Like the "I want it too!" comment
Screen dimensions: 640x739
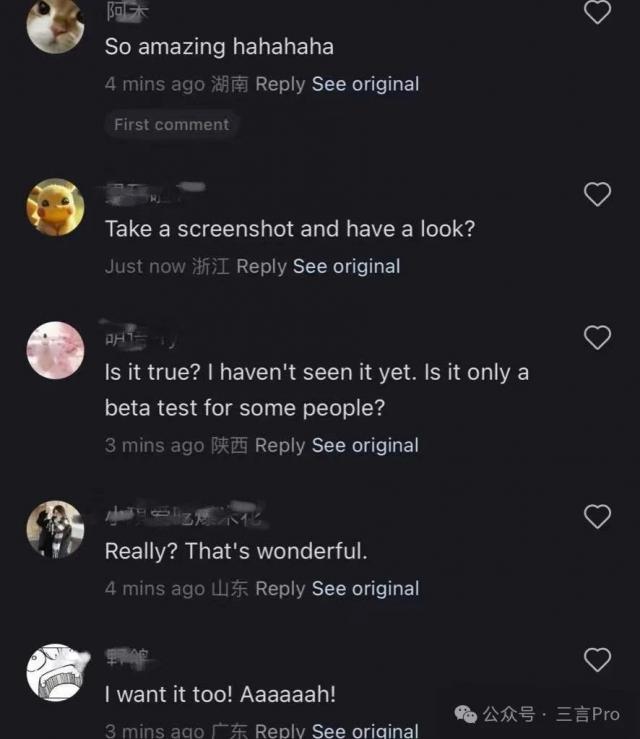(x=597, y=659)
